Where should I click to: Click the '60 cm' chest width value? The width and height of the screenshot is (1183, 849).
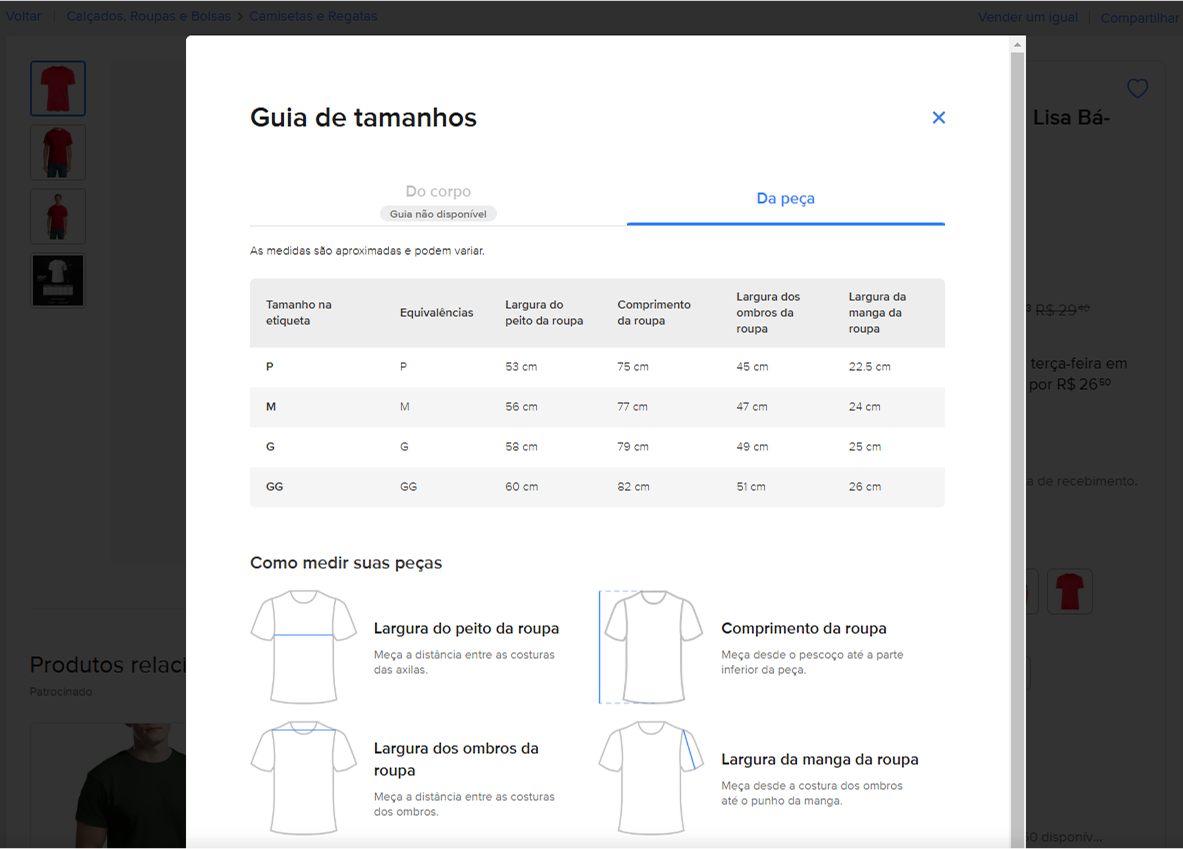(x=521, y=487)
